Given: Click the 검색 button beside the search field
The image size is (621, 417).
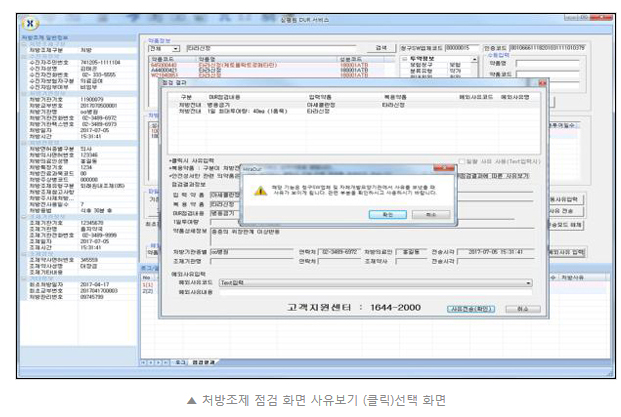Looking at the screenshot, I should tap(381, 47).
